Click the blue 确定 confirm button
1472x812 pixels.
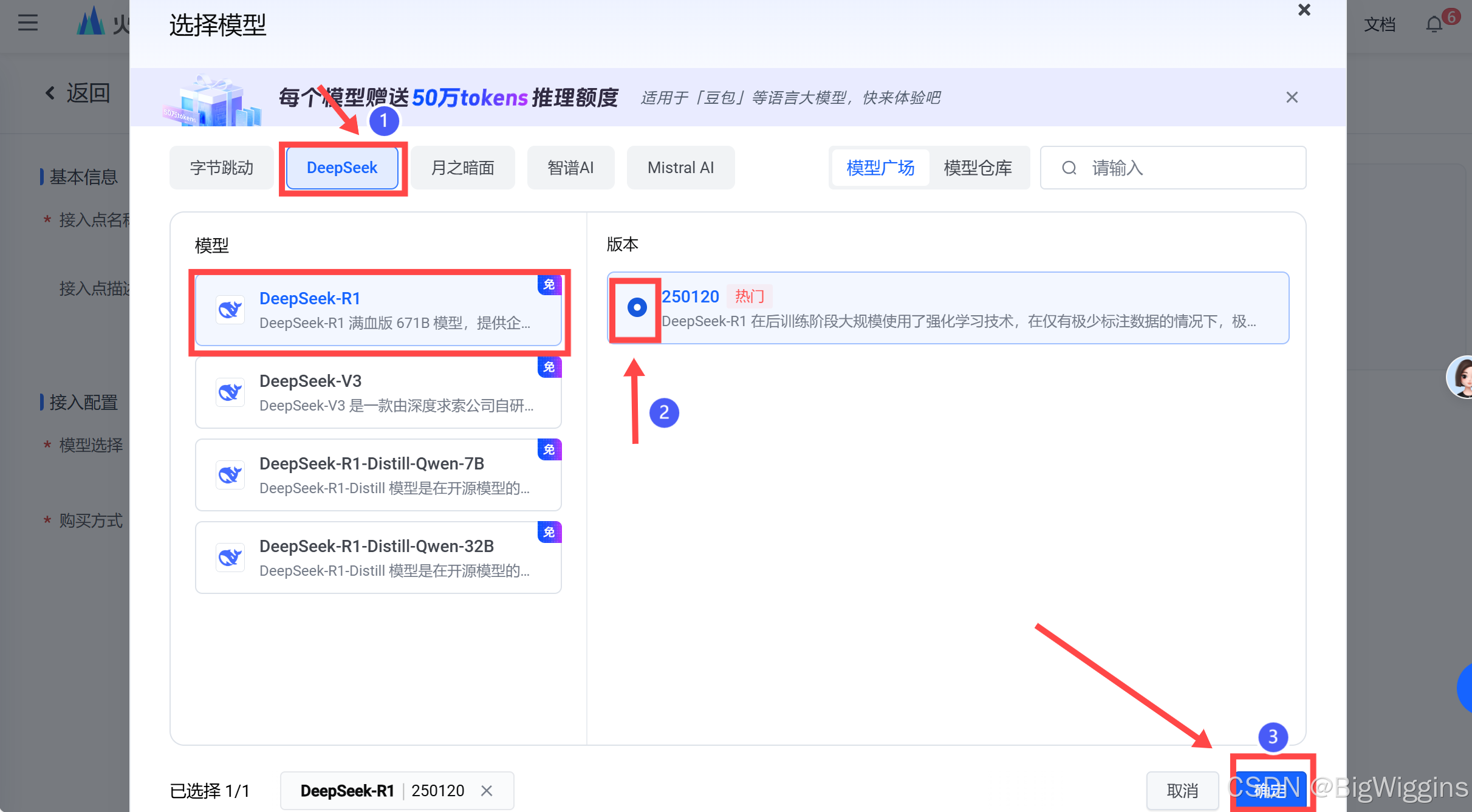(x=1271, y=790)
